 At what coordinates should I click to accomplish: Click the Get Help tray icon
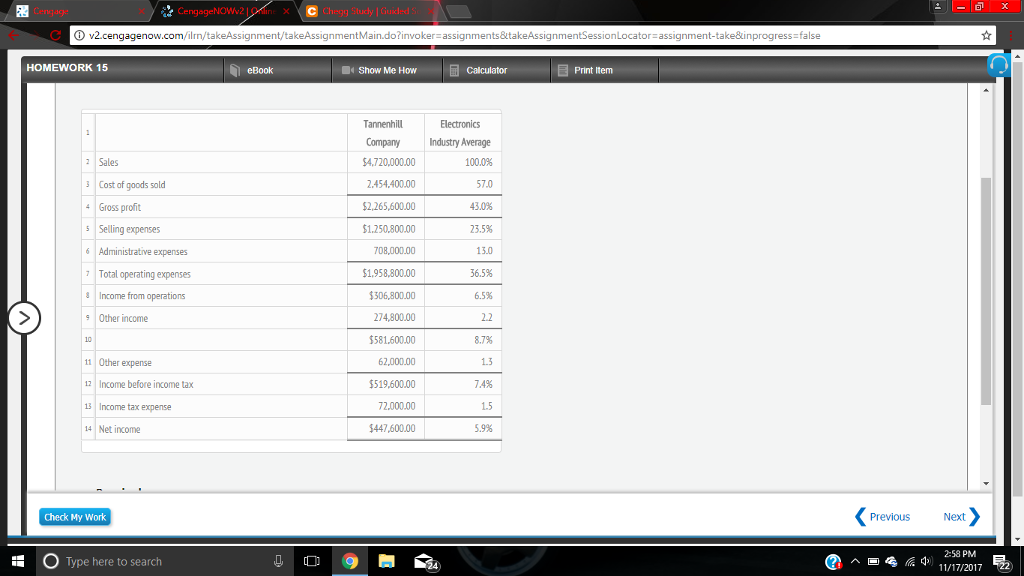833,562
